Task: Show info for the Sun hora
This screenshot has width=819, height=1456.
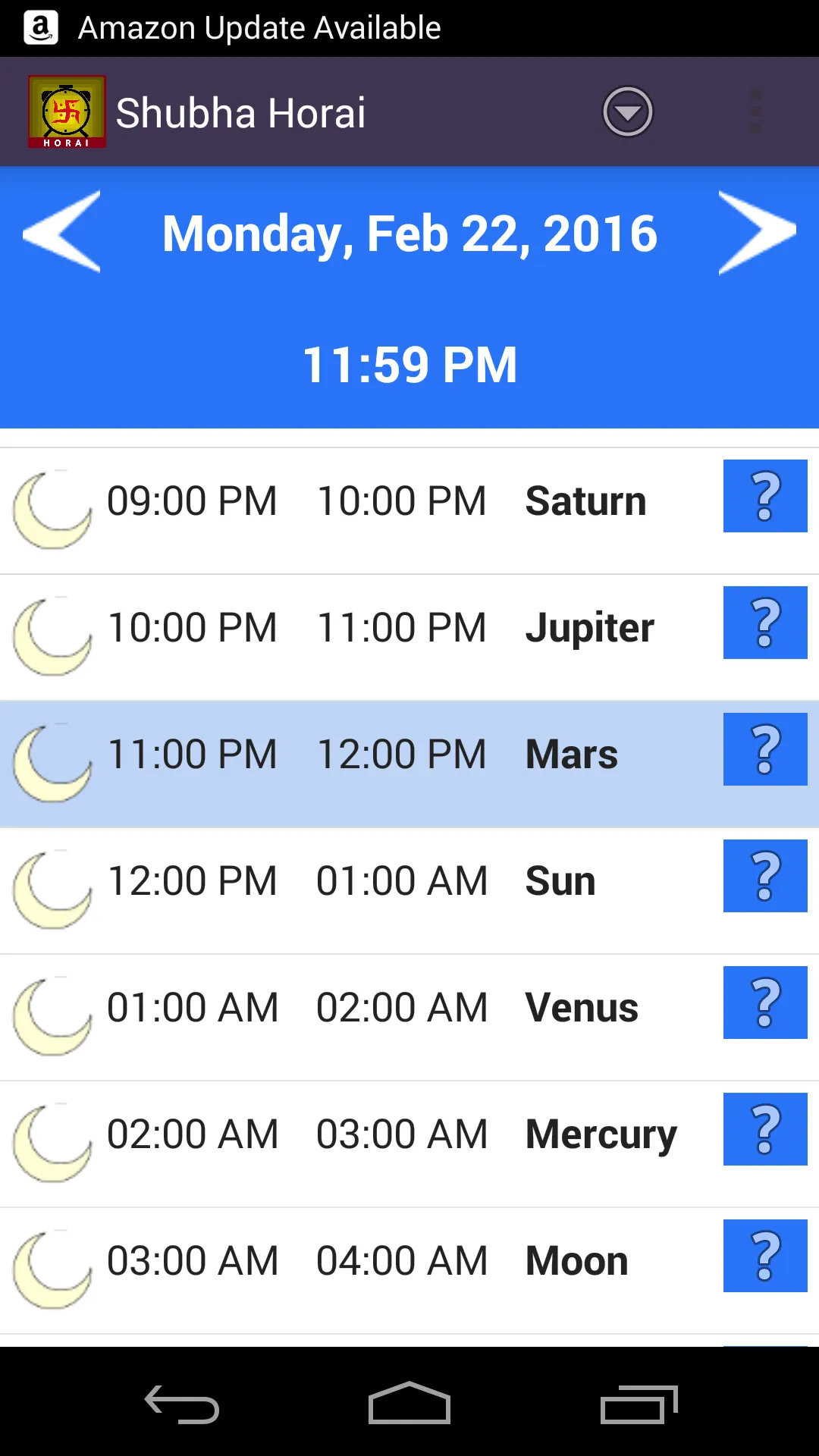Action: tap(764, 876)
